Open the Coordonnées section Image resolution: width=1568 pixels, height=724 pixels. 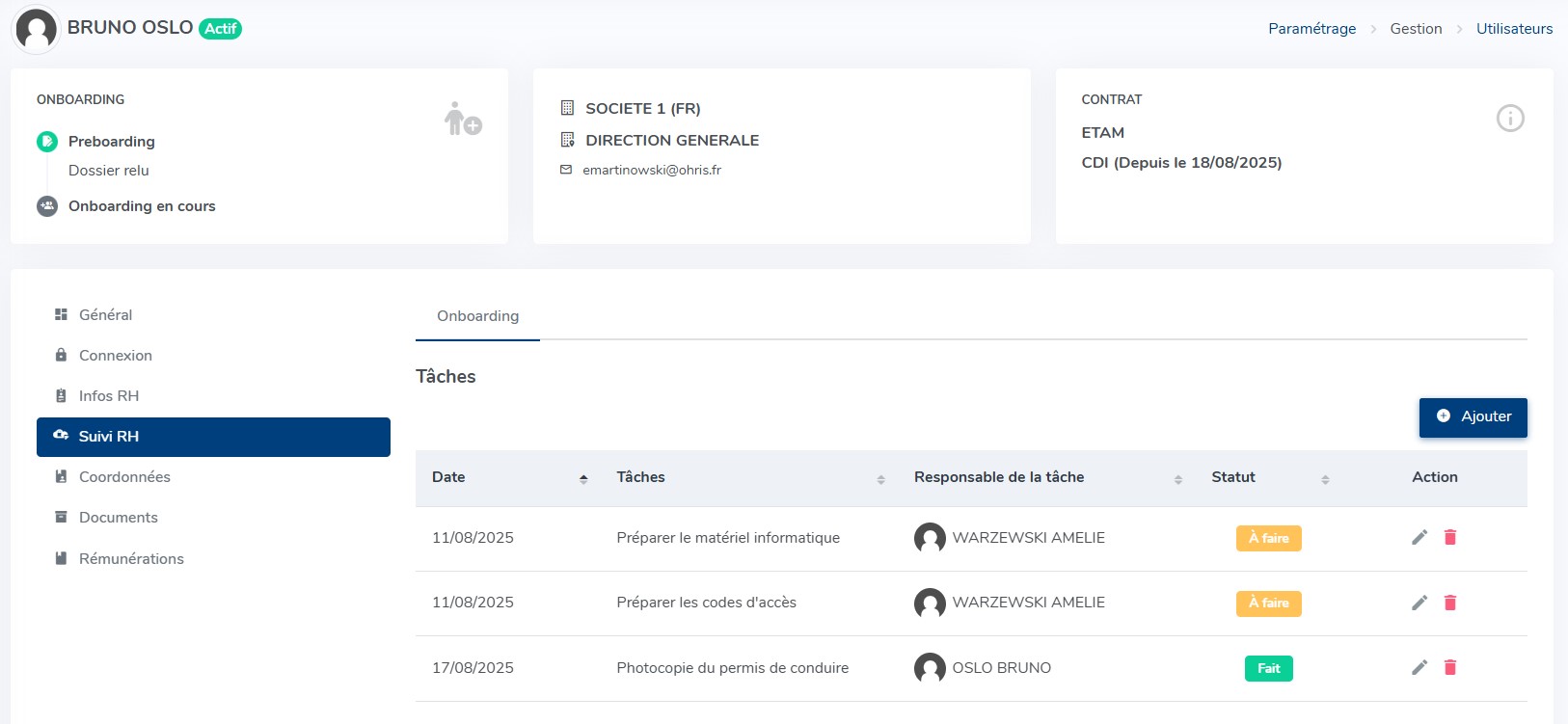click(x=213, y=477)
